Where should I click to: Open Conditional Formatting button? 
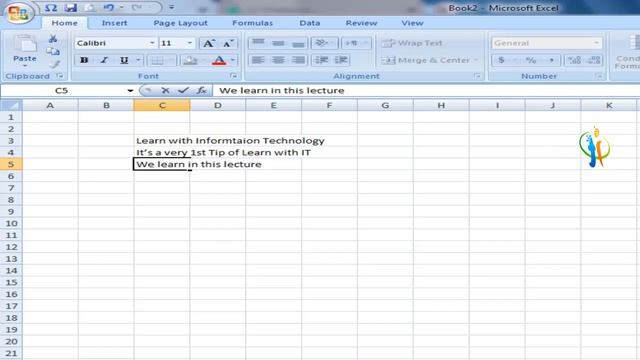[x=628, y=52]
